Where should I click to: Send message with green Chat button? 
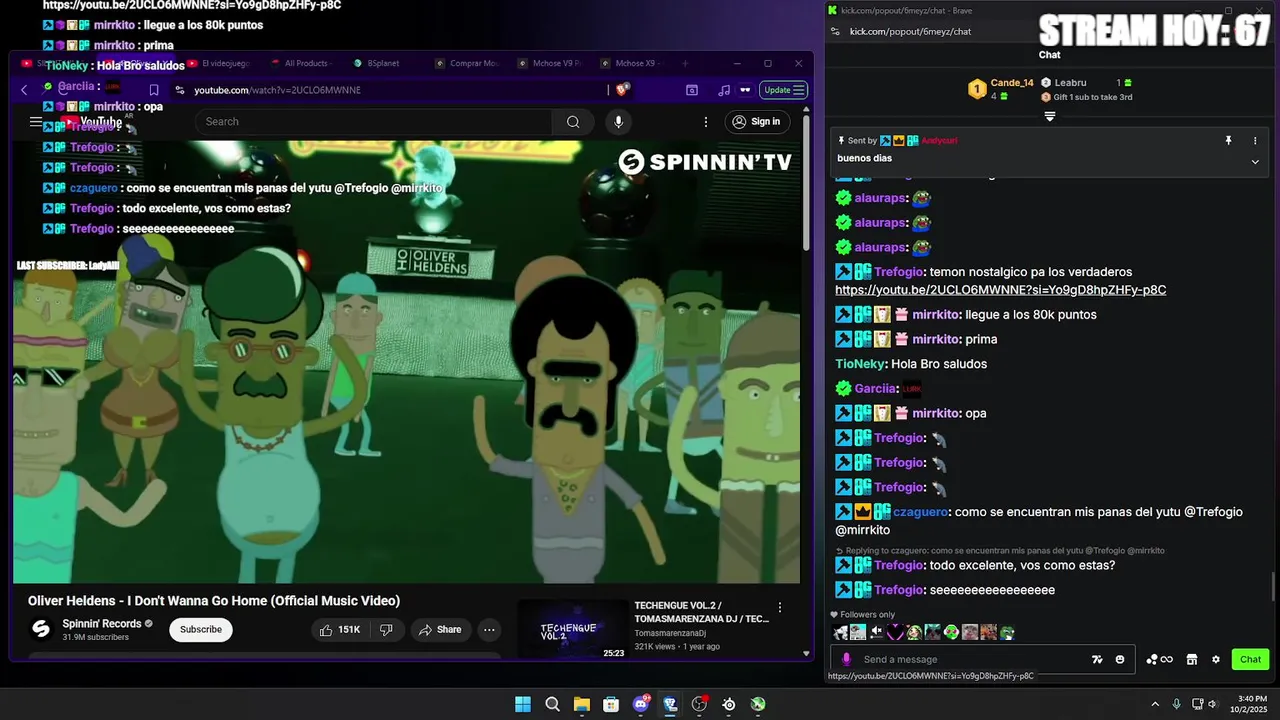click(1251, 659)
